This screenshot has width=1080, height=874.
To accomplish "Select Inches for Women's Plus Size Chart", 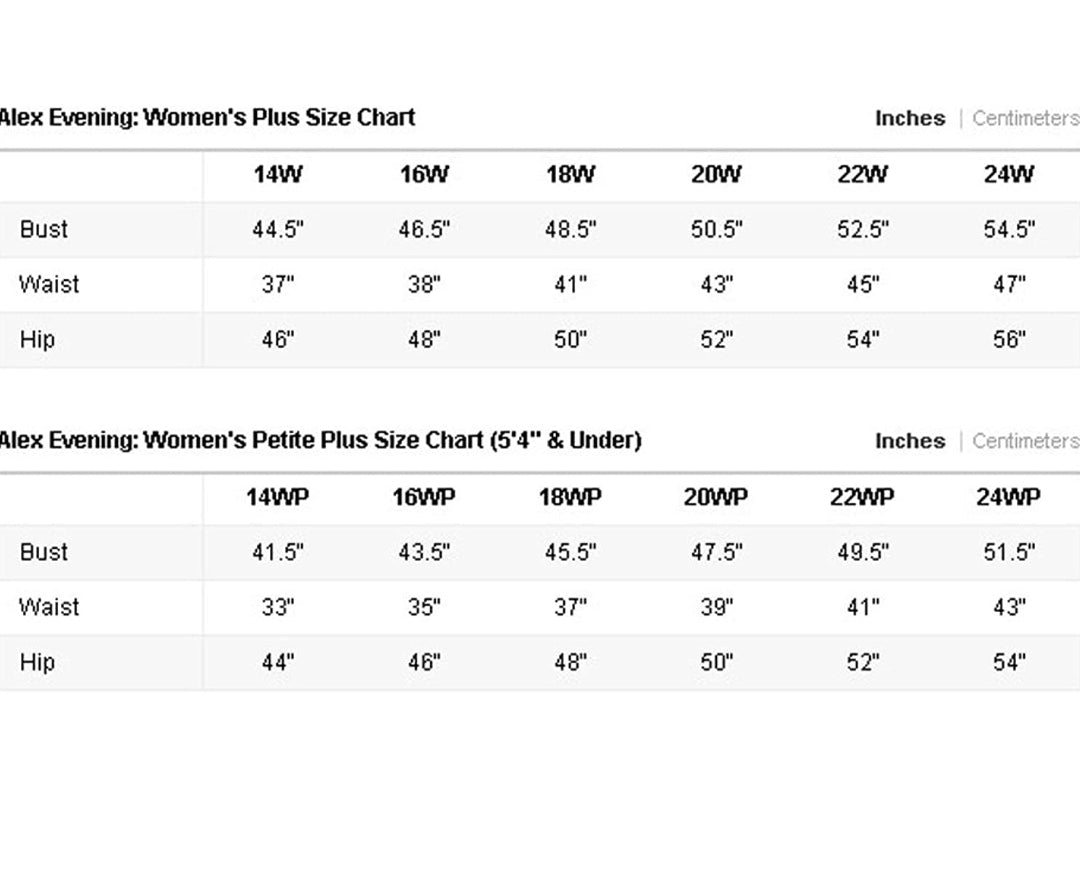I will pyautogui.click(x=910, y=118).
